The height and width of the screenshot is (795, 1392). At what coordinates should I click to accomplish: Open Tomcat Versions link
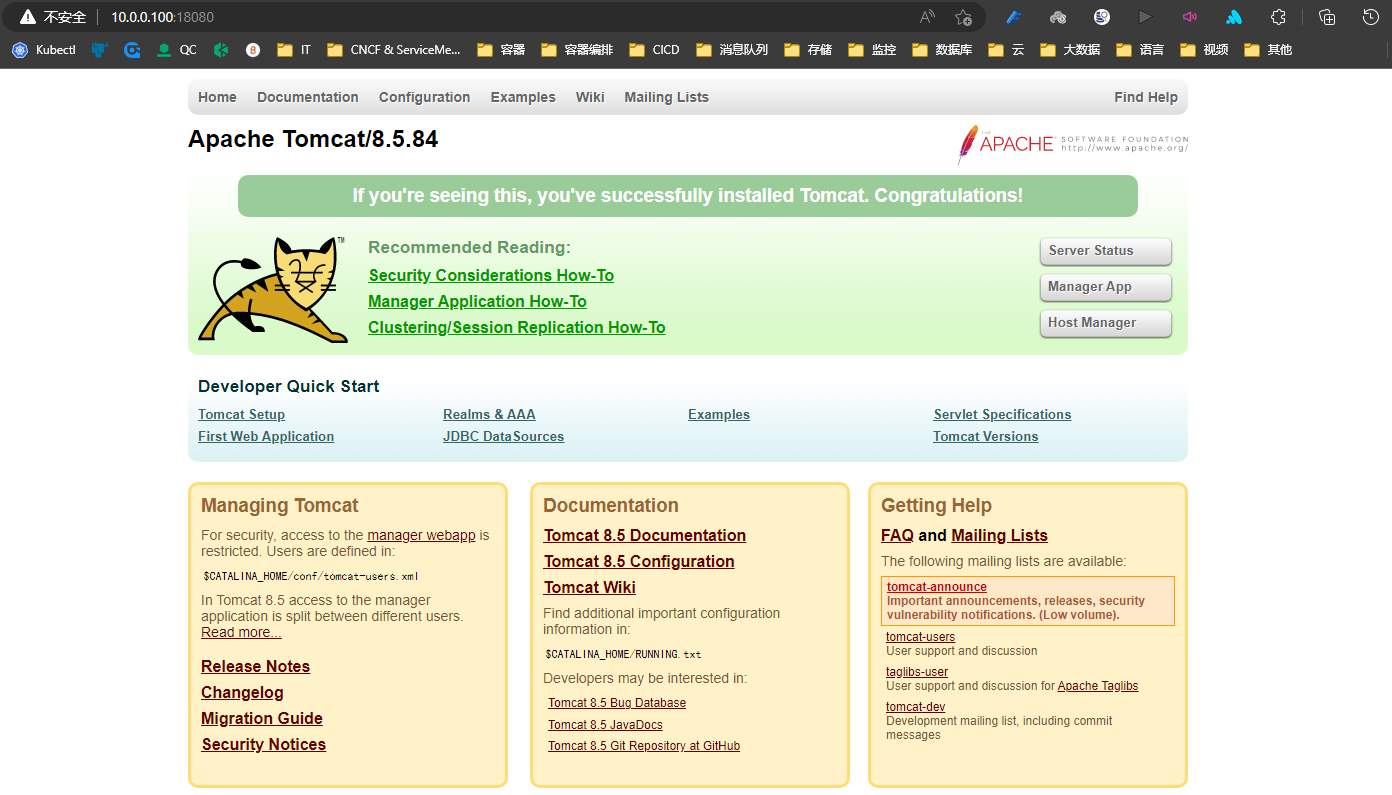985,436
